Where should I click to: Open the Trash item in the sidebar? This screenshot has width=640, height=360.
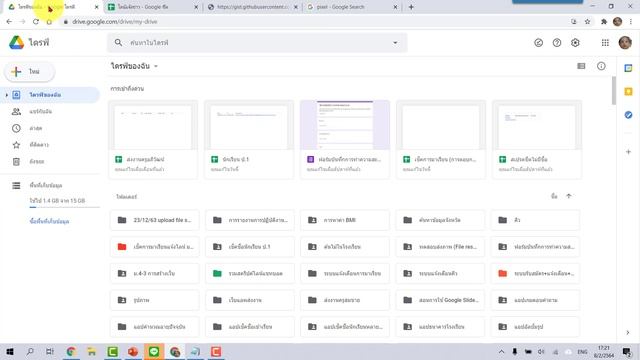[x=50, y=162]
